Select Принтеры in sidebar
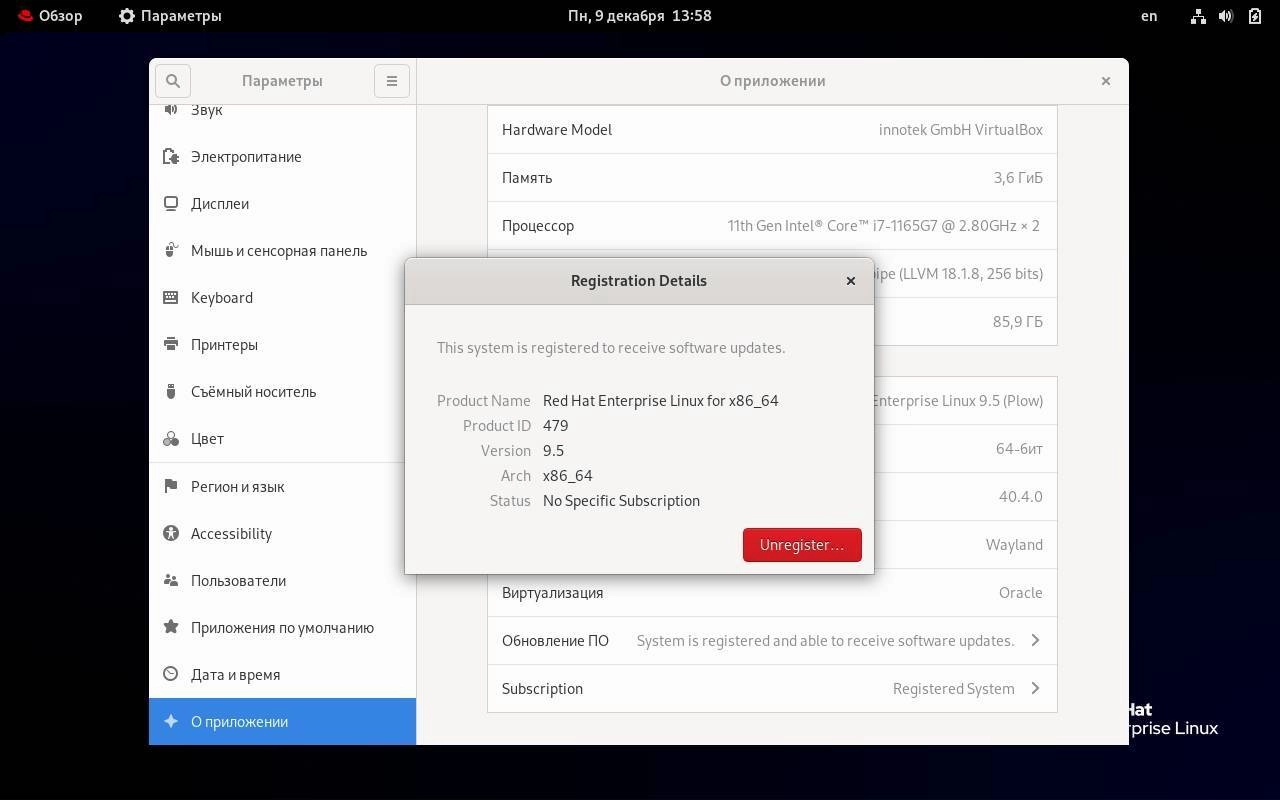 tap(282, 344)
